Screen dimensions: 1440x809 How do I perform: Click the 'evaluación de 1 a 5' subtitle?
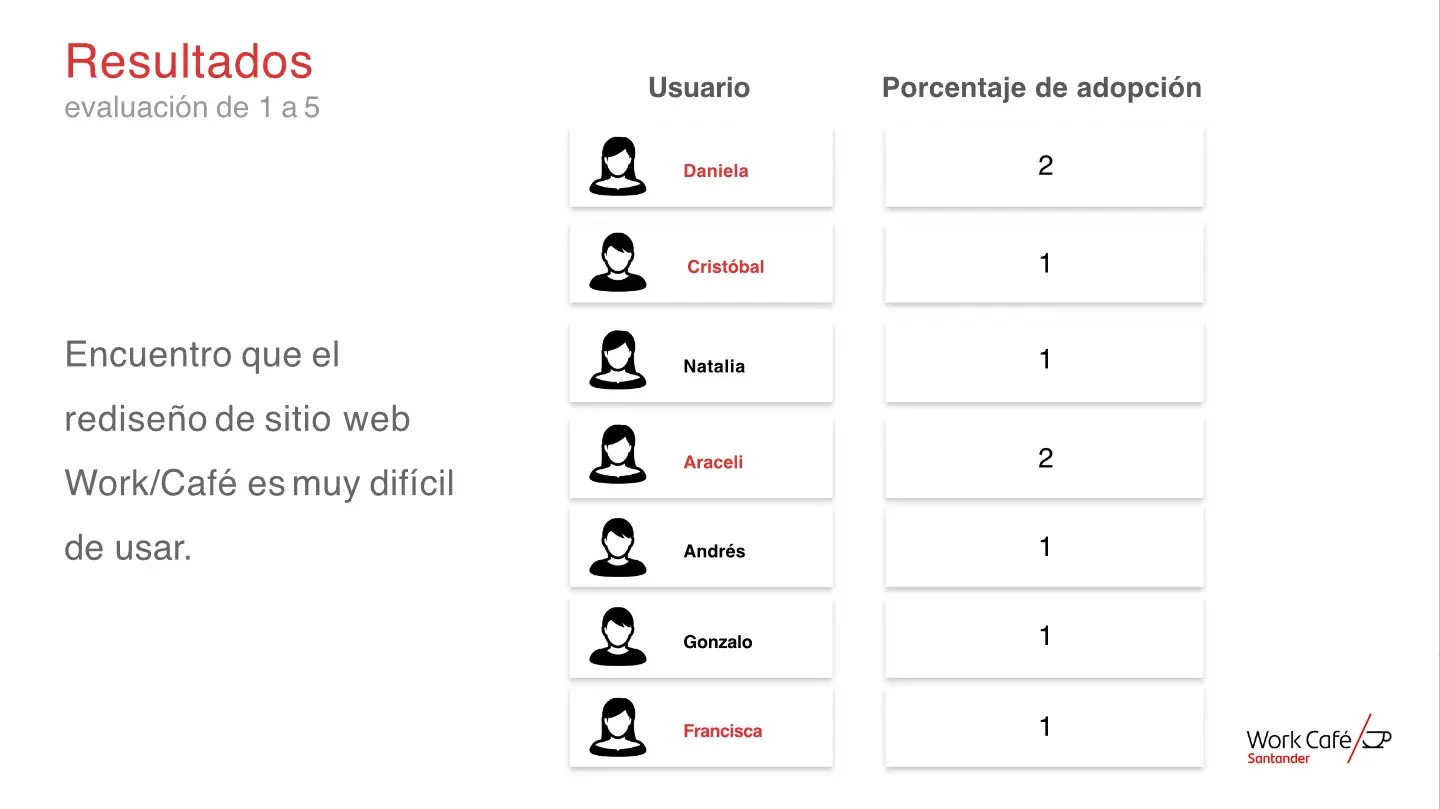click(x=192, y=108)
